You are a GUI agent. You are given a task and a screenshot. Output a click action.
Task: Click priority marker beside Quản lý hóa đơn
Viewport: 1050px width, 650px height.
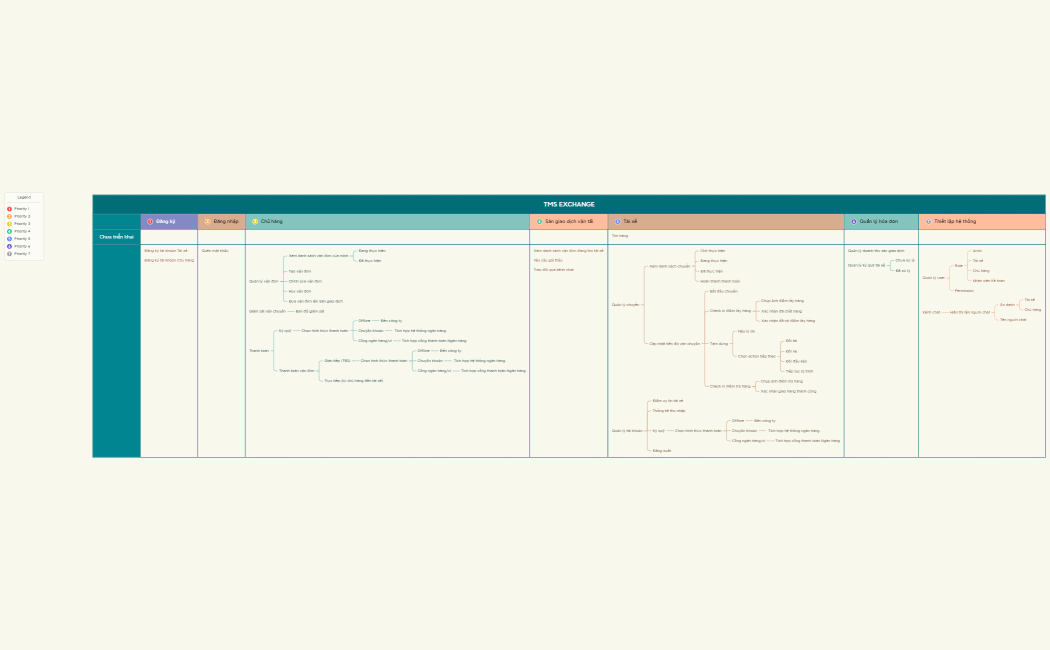point(854,221)
